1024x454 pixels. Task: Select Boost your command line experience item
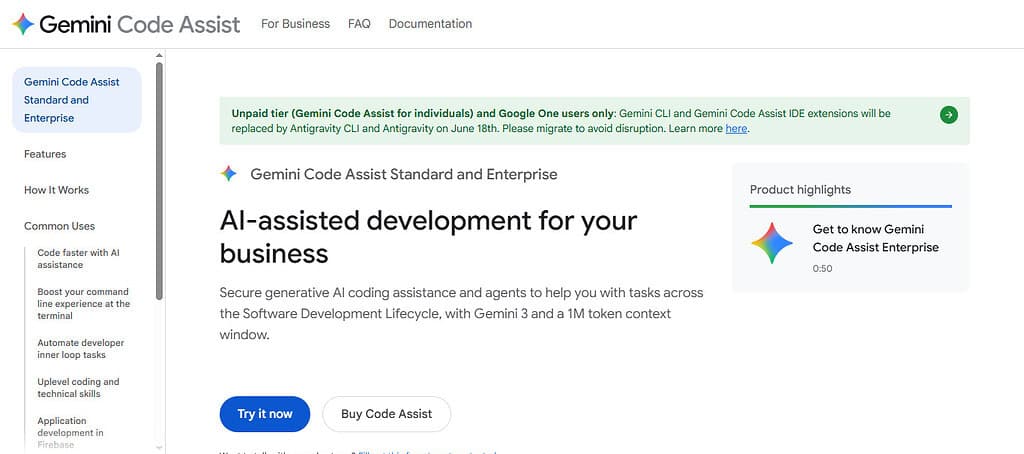[84, 304]
